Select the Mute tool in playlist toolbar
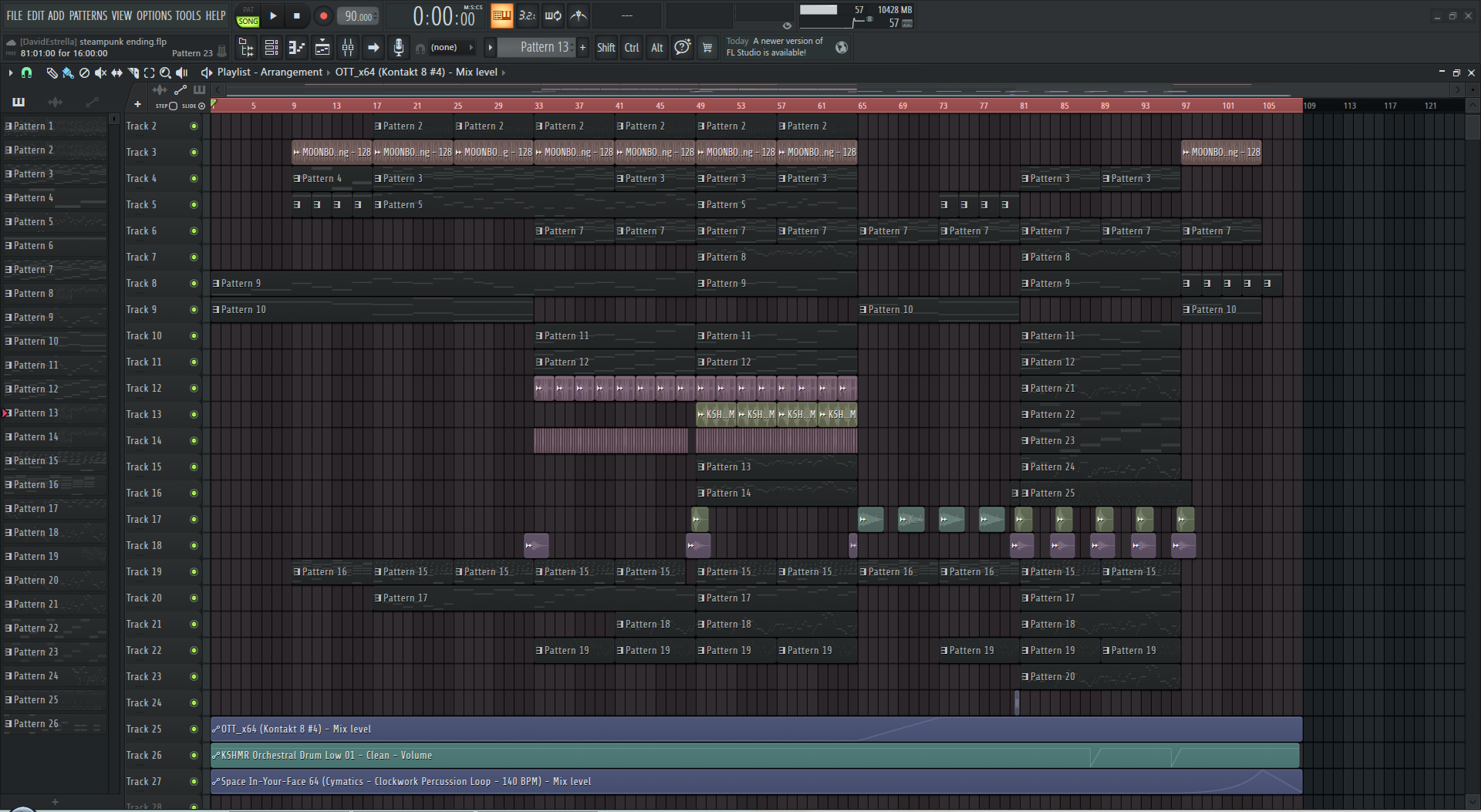The width and height of the screenshot is (1481, 812). tap(100, 72)
